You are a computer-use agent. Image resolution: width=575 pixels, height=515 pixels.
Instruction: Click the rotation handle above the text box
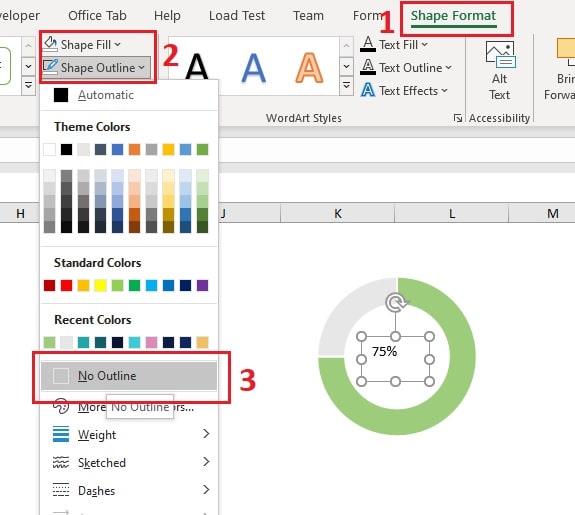point(396,303)
